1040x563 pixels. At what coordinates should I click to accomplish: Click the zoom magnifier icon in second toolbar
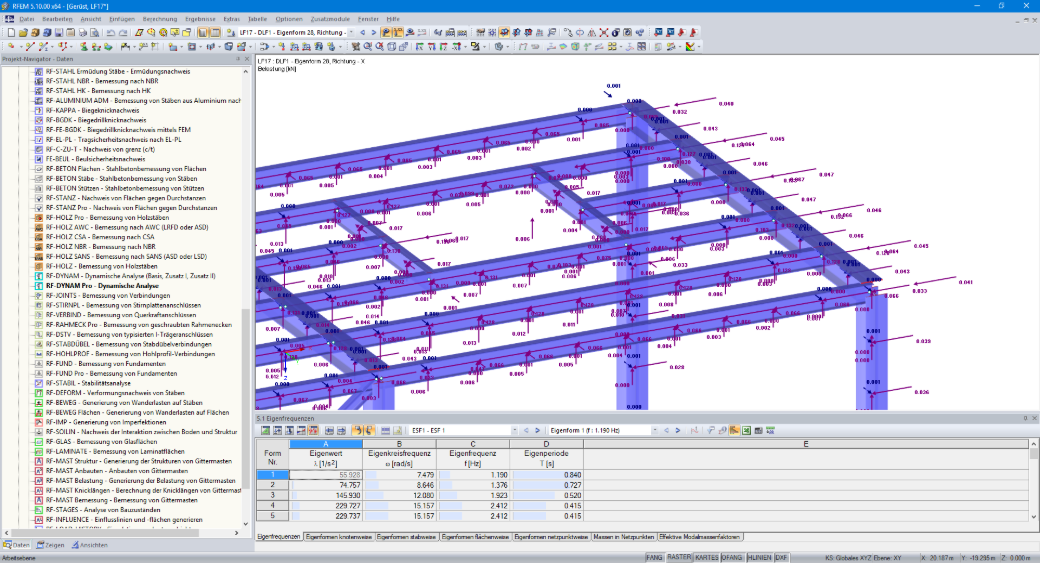[367, 46]
